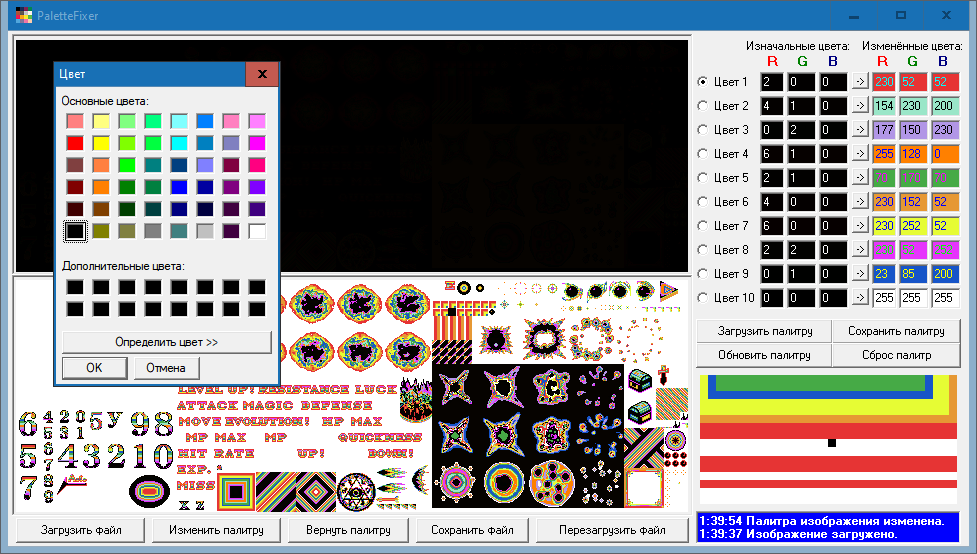Viewport: 977px width, 554px height.
Task: Click Сохранить палитру button
Action: 896,331
